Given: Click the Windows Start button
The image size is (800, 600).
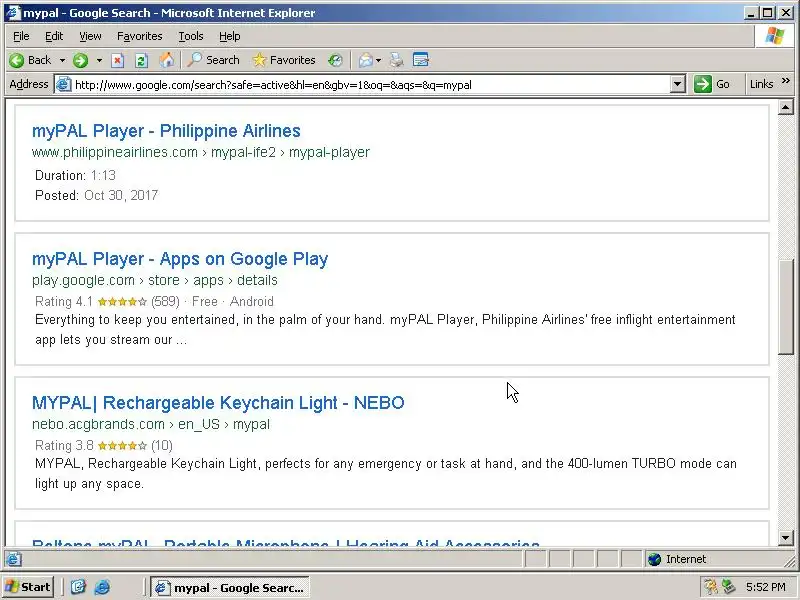Looking at the screenshot, I should click(x=28, y=587).
